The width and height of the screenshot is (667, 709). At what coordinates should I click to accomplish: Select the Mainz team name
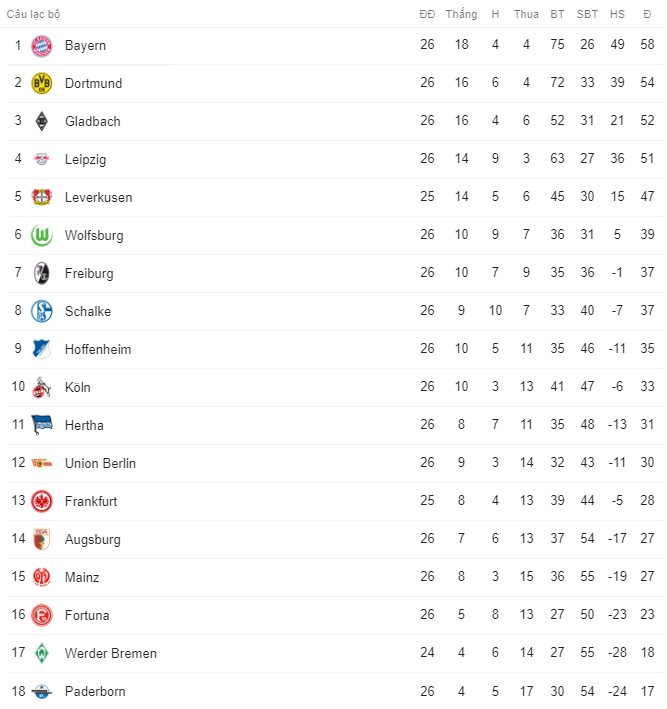[x=82, y=578]
